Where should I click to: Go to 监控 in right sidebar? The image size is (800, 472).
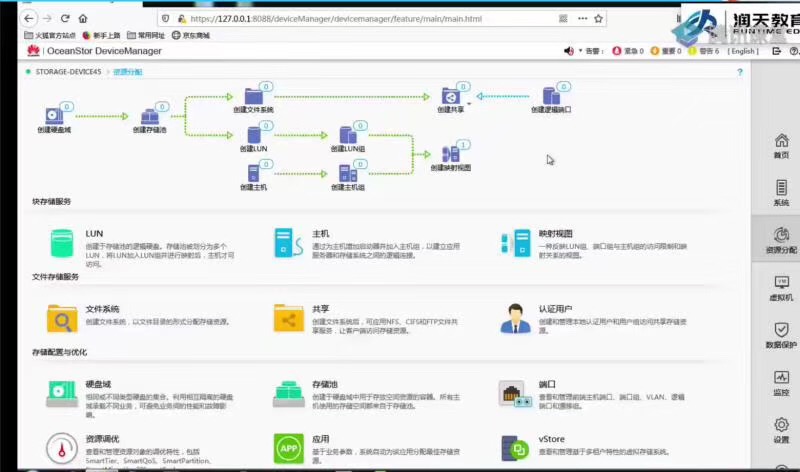781,383
